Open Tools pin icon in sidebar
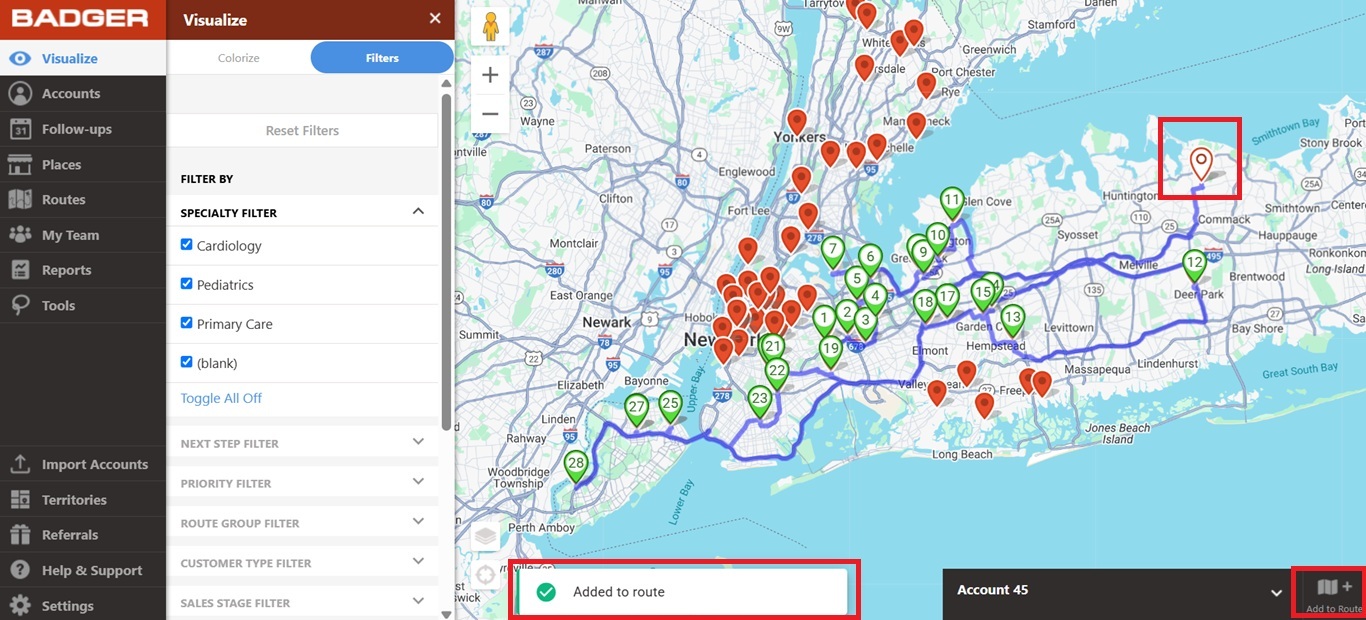This screenshot has height=620, width=1366. pyautogui.click(x=19, y=306)
